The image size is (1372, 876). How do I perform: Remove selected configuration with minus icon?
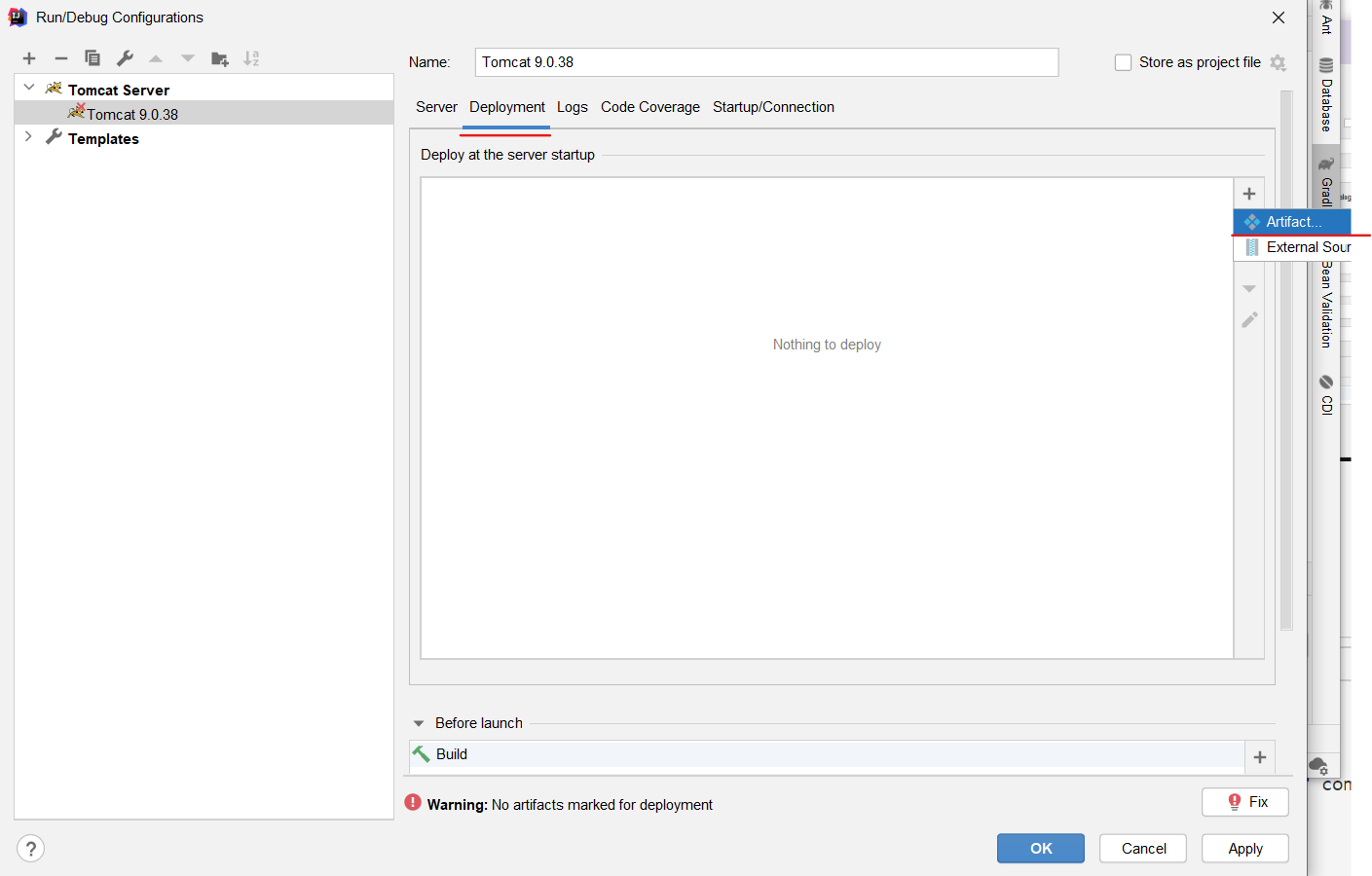60,58
